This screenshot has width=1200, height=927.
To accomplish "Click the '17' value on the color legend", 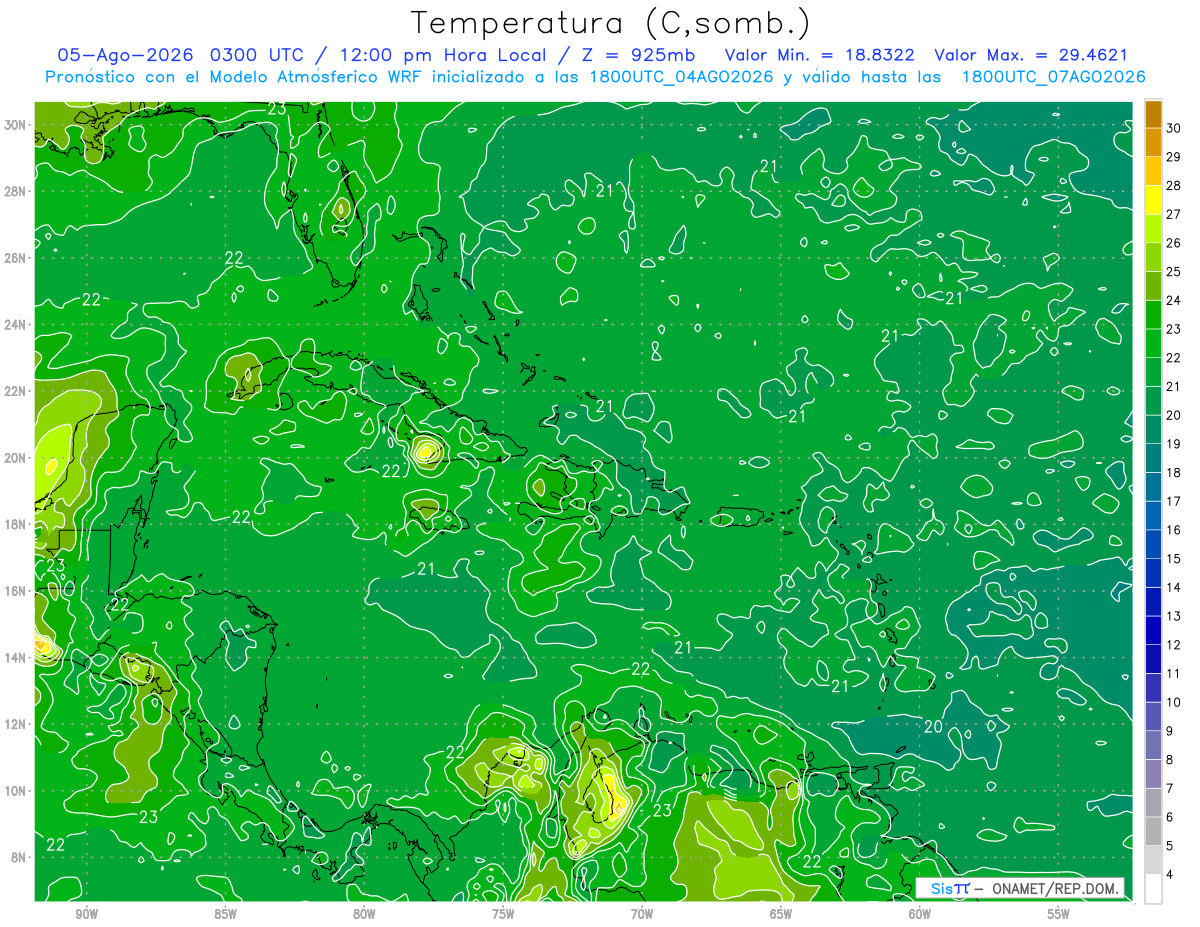I will pos(1174,501).
